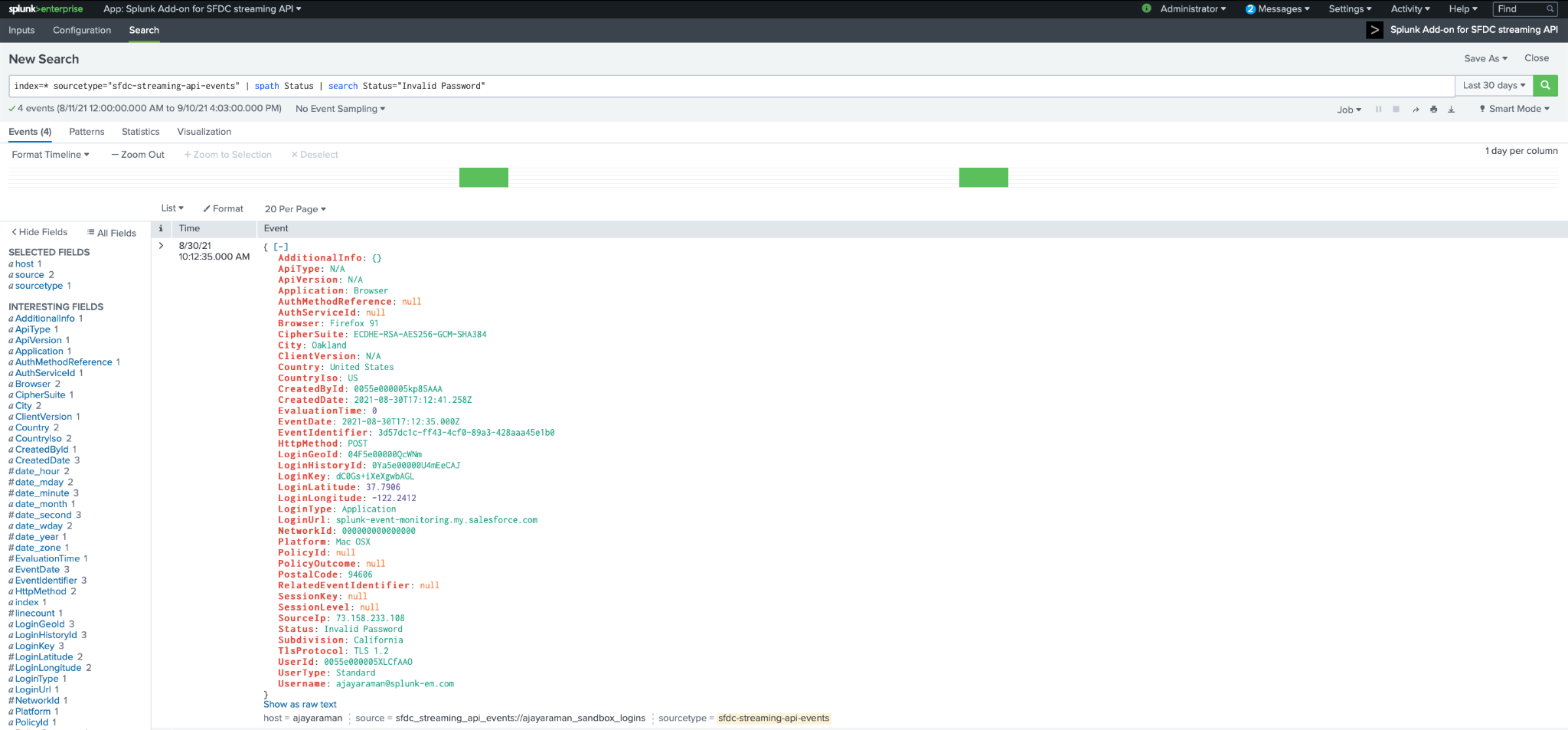Open the Last 30 days time picker
The width and height of the screenshot is (1568, 730).
(x=1494, y=85)
